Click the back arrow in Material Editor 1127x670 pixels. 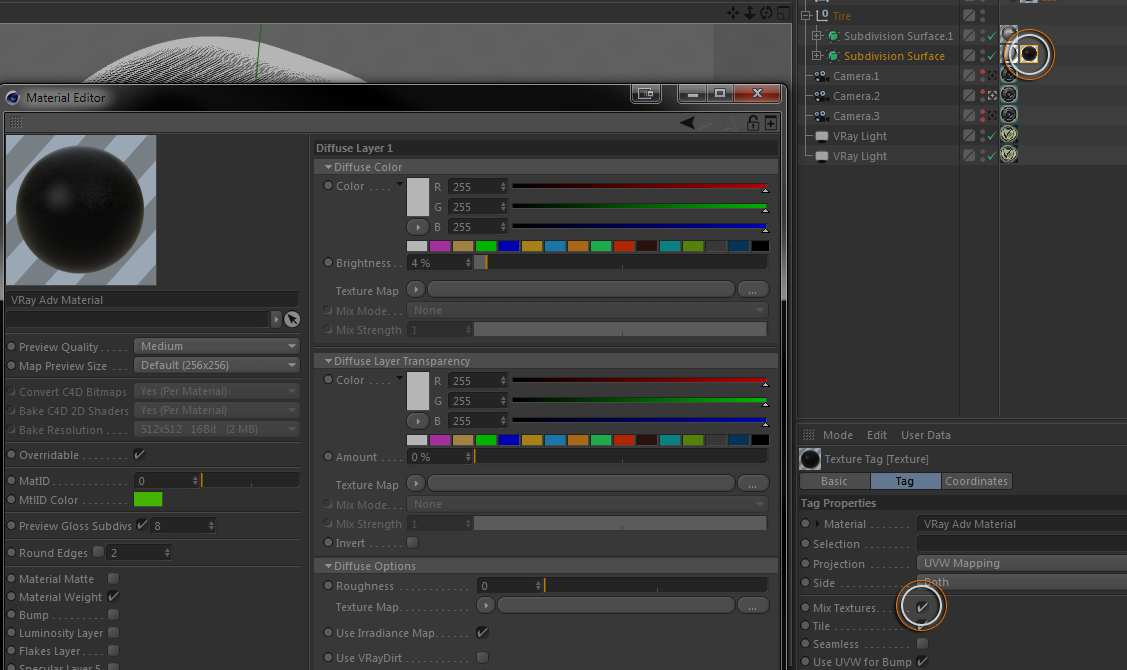pos(687,123)
